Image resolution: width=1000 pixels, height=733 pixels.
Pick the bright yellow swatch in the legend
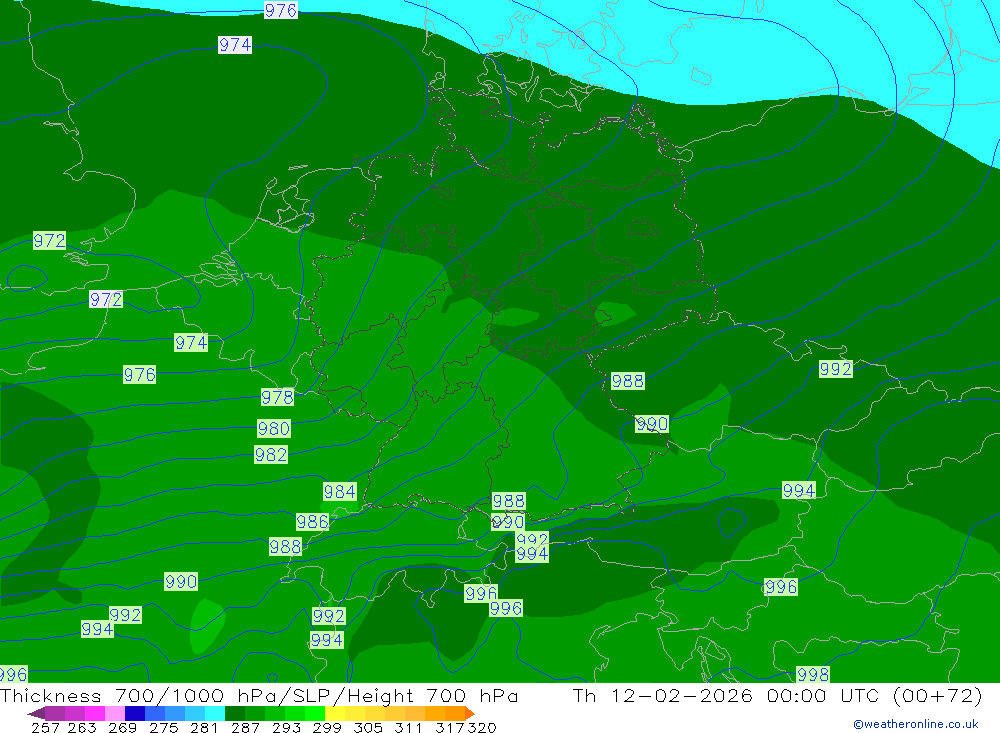(x=335, y=713)
